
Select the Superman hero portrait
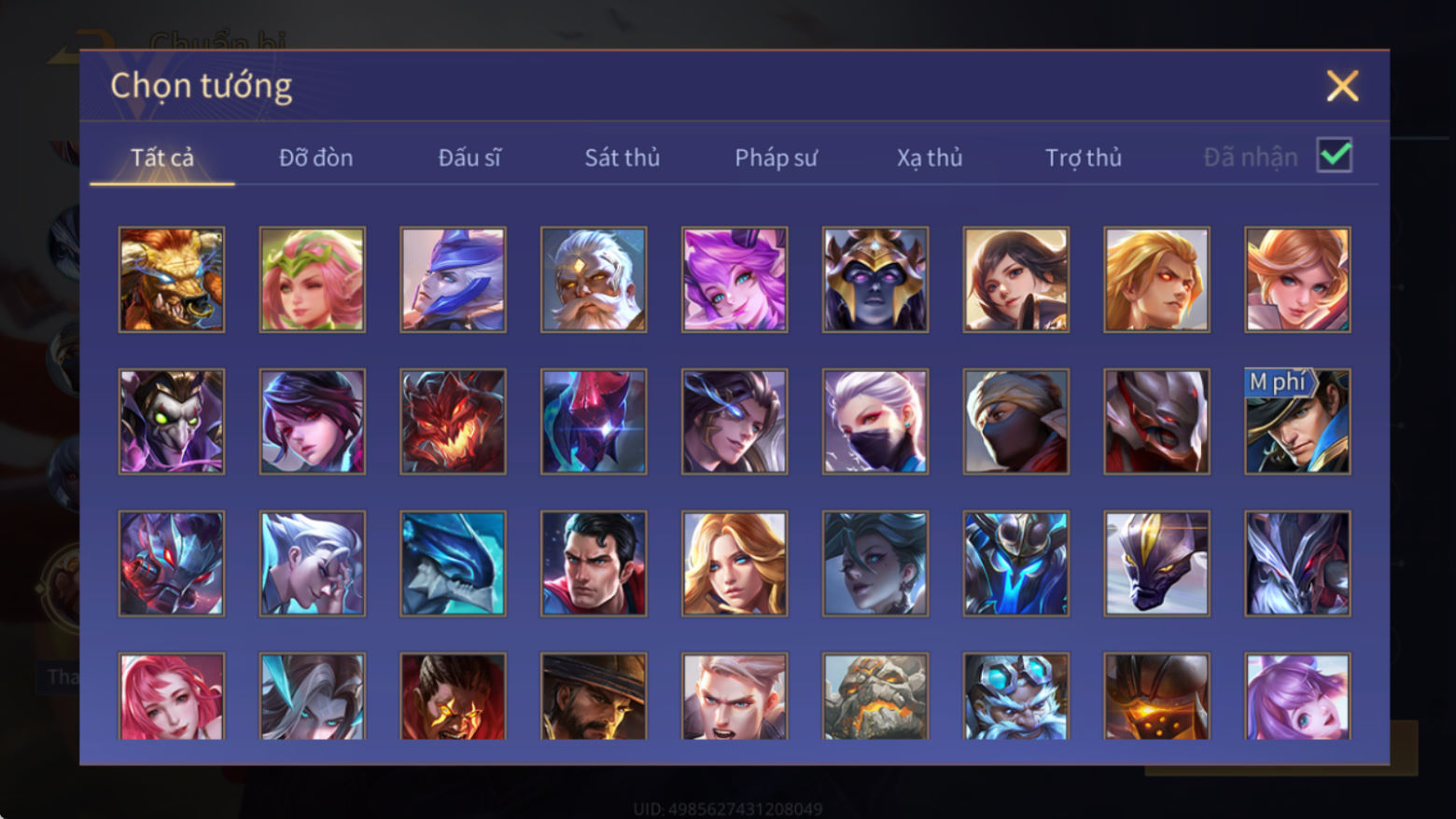[594, 563]
